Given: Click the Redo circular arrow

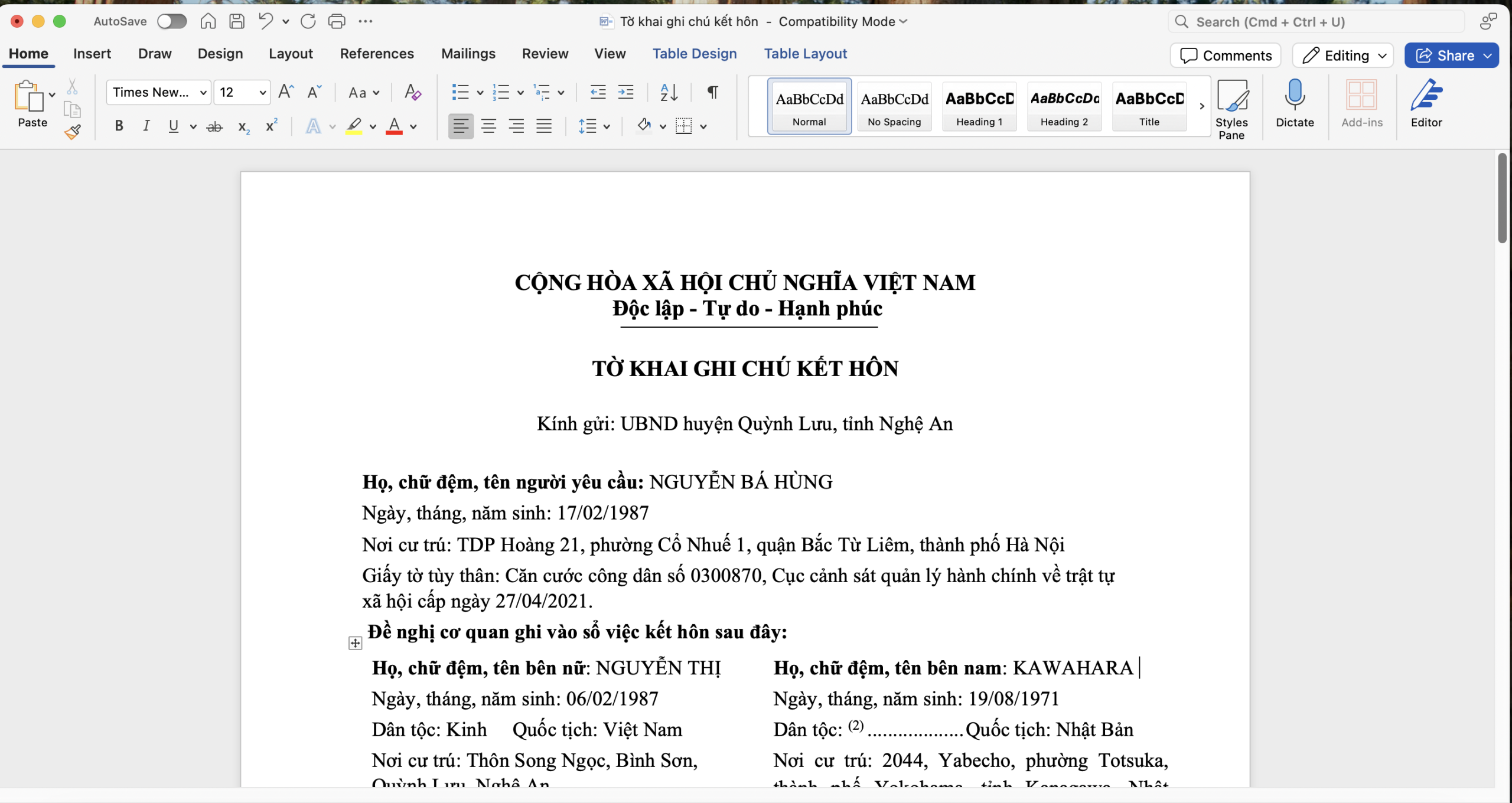Looking at the screenshot, I should pyautogui.click(x=308, y=21).
